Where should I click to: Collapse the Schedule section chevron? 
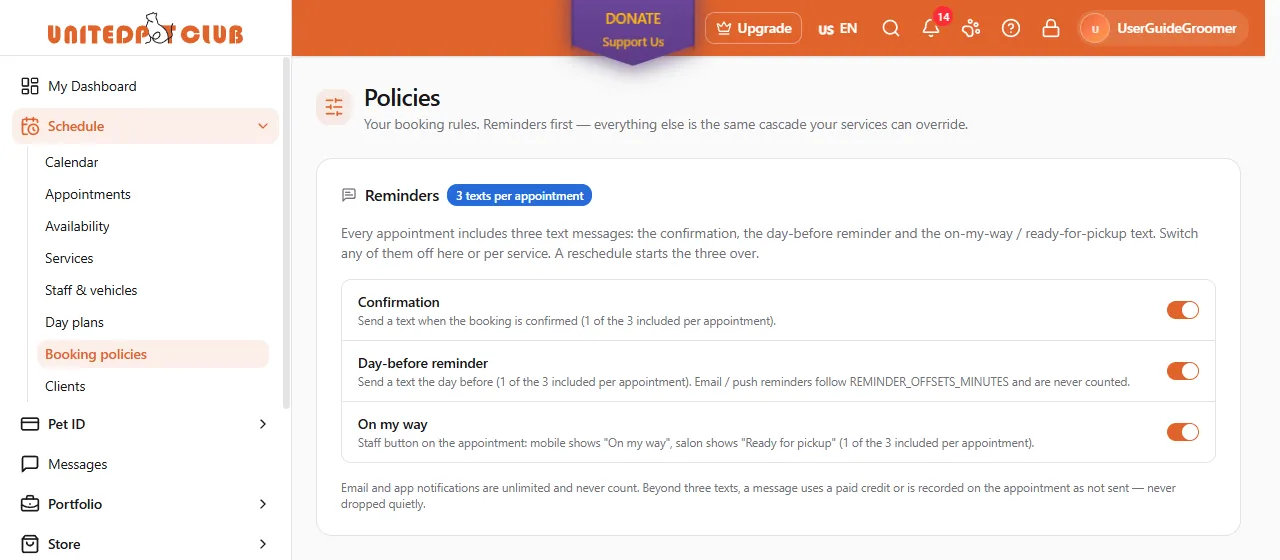[263, 126]
